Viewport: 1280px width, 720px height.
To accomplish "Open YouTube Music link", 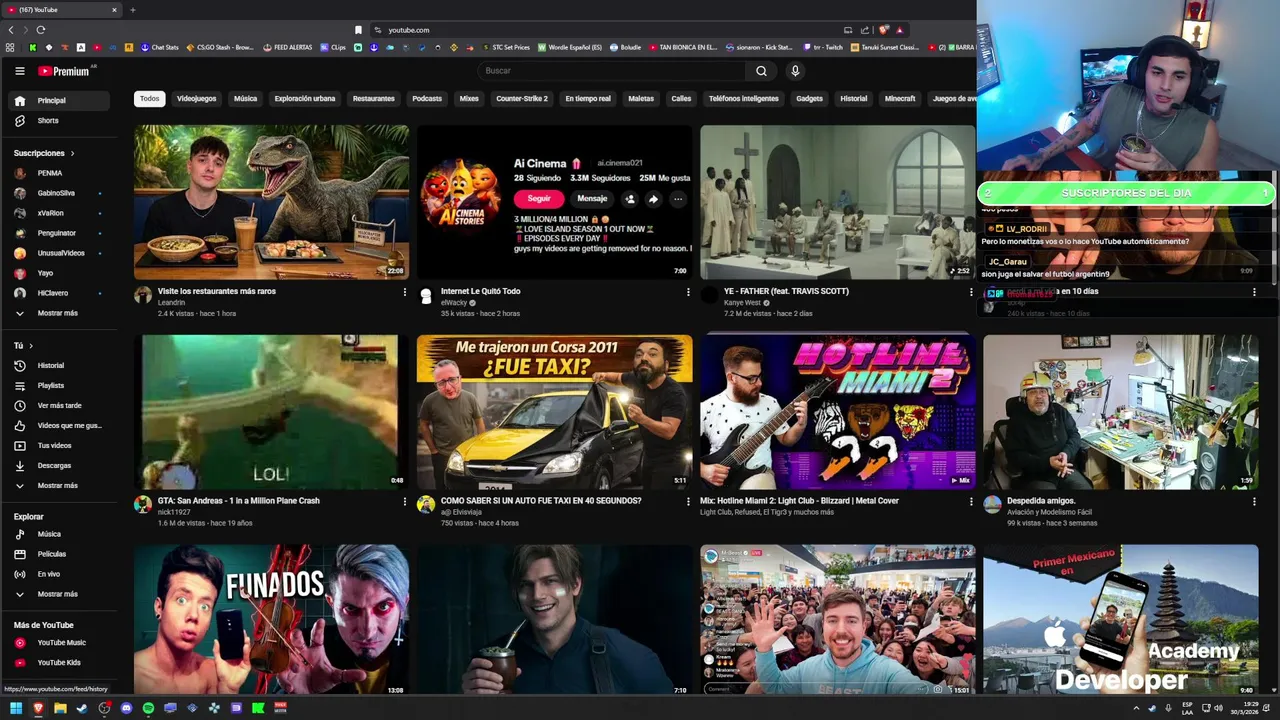I will (x=61, y=642).
